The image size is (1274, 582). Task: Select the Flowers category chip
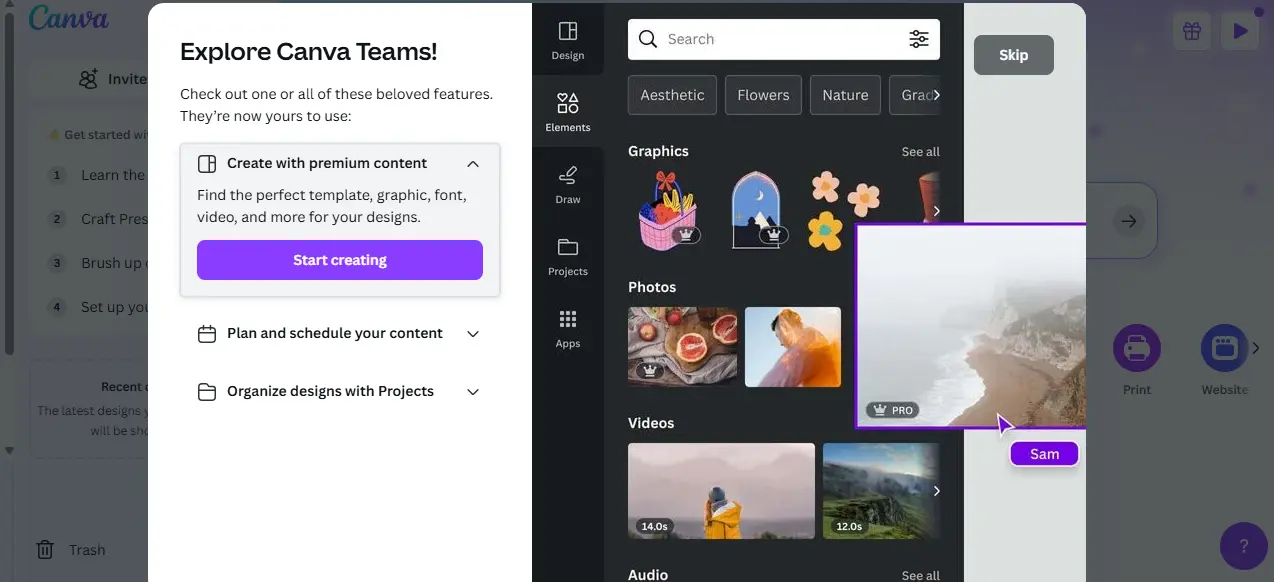(763, 95)
